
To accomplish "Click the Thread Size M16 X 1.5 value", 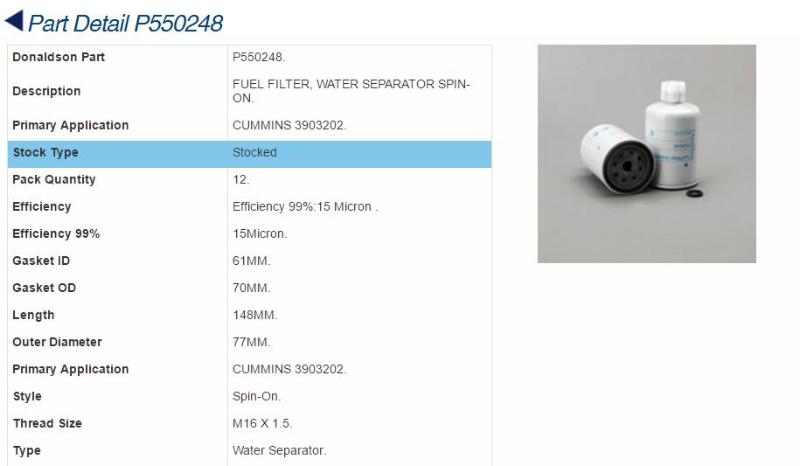I will 262,423.
